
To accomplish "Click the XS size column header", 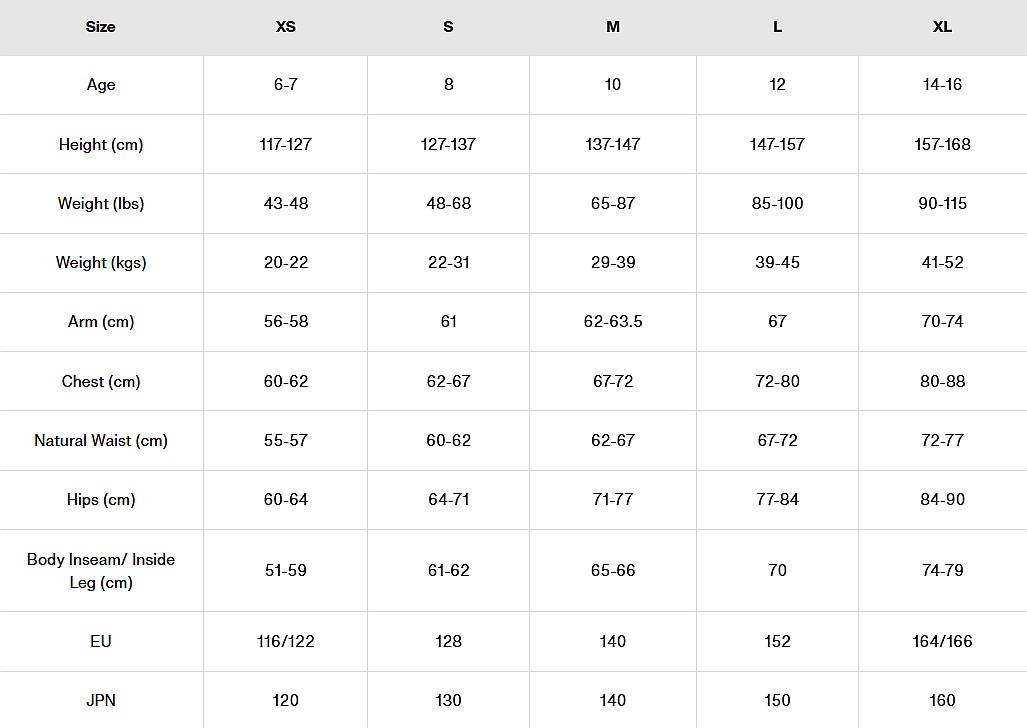I will [x=286, y=27].
